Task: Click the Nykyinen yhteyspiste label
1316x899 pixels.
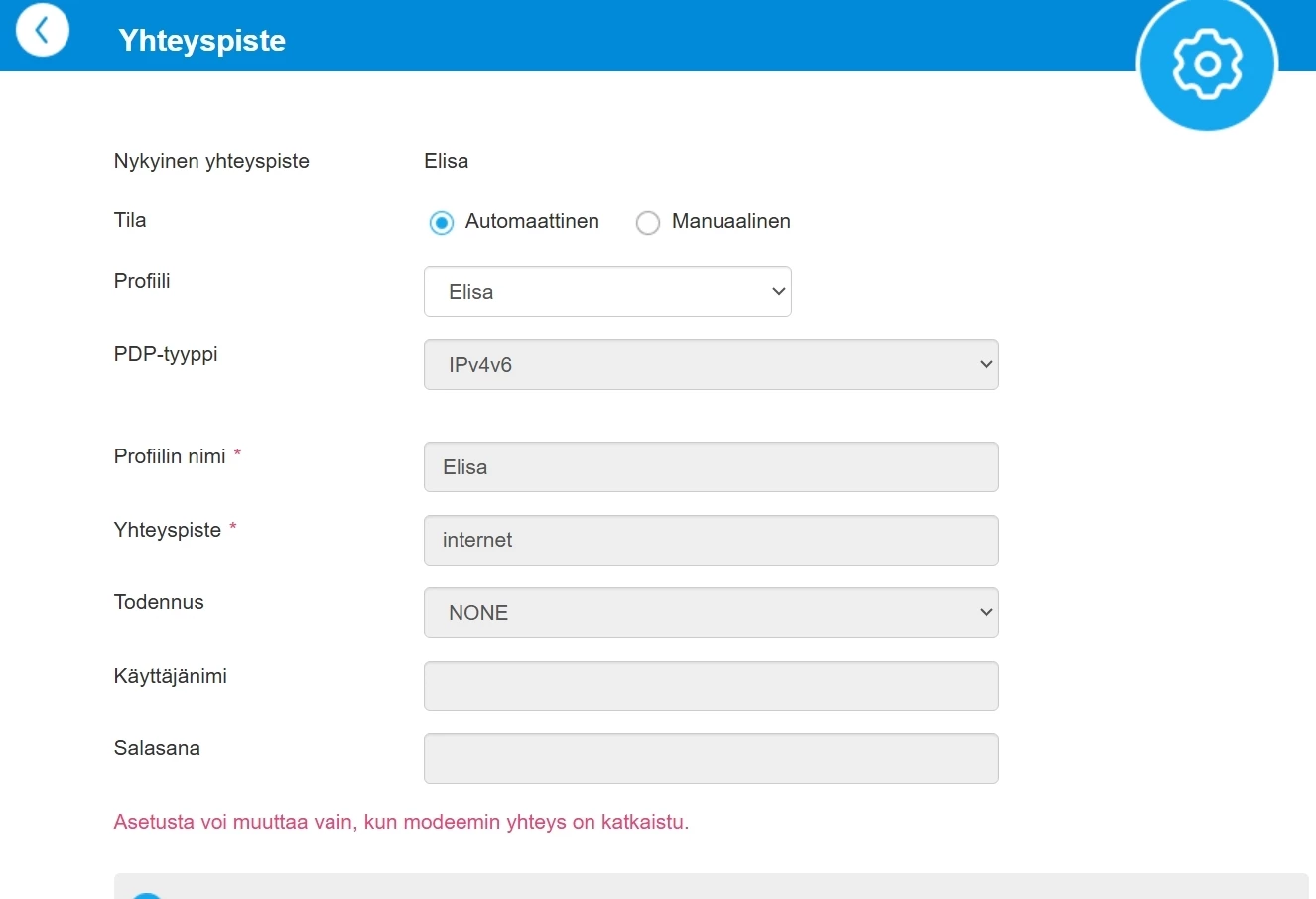Action: pyautogui.click(x=211, y=162)
